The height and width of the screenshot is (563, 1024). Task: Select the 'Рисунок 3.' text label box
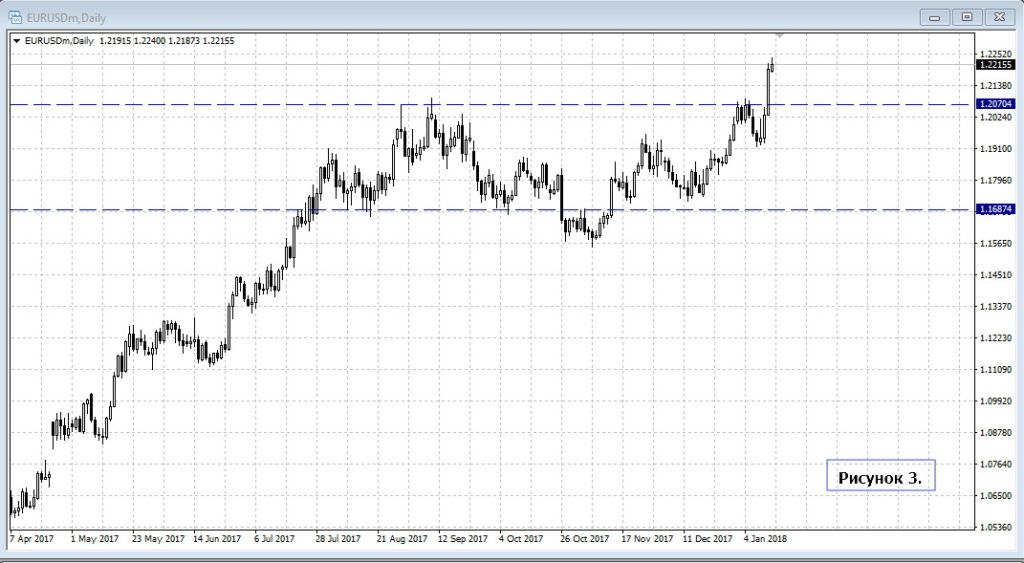880,478
